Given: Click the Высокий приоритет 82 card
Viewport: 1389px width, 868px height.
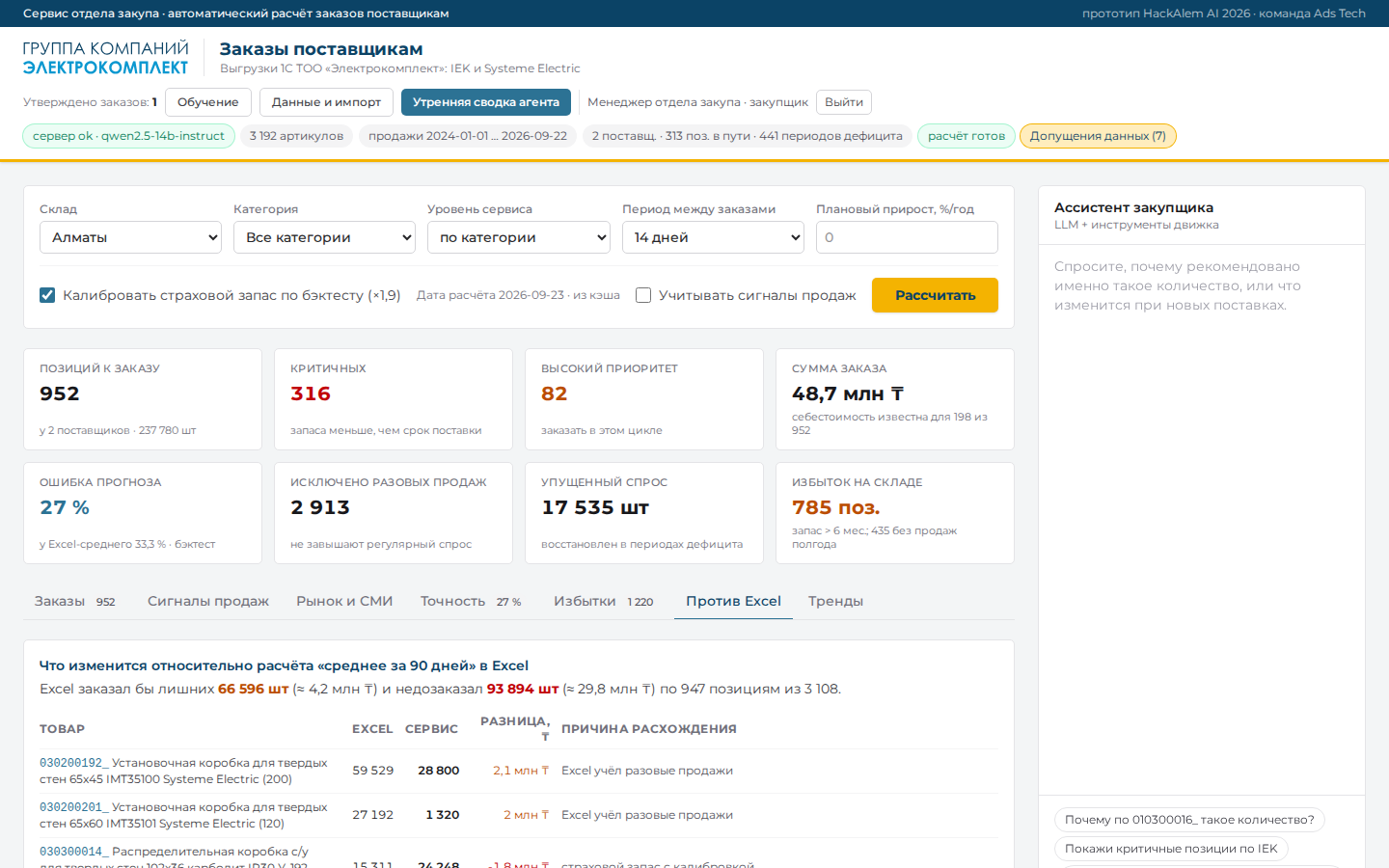Looking at the screenshot, I should coord(644,399).
